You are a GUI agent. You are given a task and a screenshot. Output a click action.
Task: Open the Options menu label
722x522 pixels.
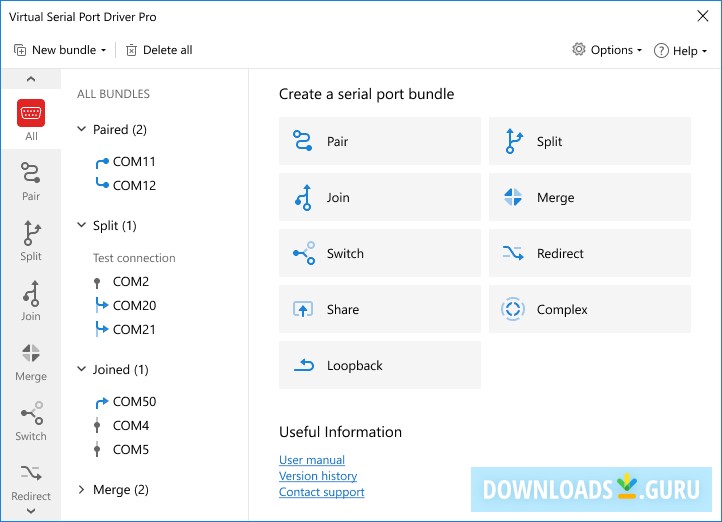(611, 50)
